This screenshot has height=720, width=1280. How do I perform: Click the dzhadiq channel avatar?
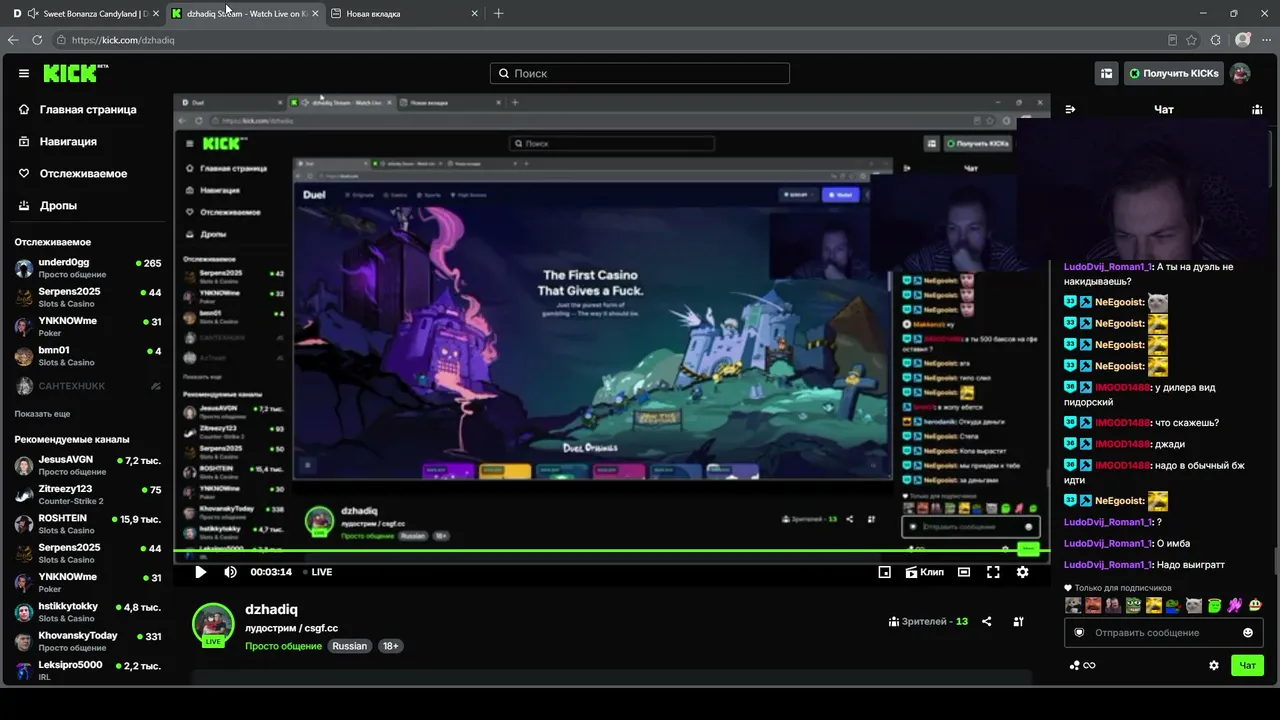(x=213, y=624)
